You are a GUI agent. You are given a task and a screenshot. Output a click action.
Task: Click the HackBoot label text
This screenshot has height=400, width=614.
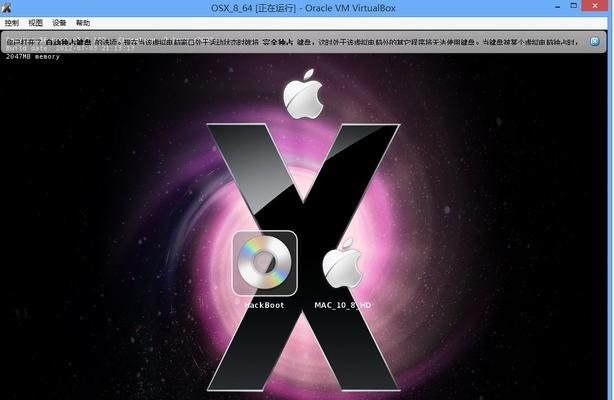[x=264, y=305]
